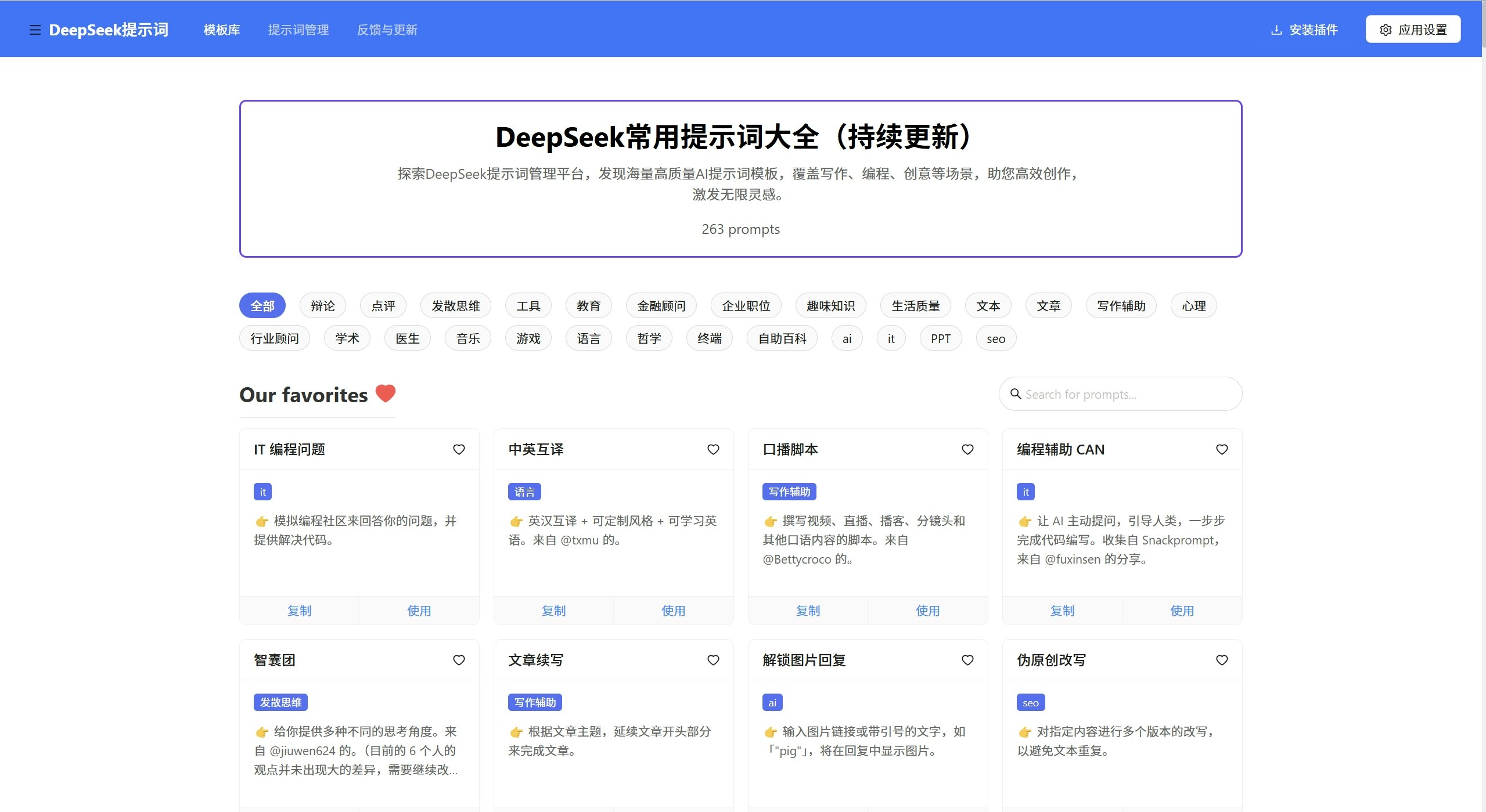Viewport: 1486px width, 812px height.
Task: Copy the 中英互译 prompt with 复制
Action: (553, 611)
